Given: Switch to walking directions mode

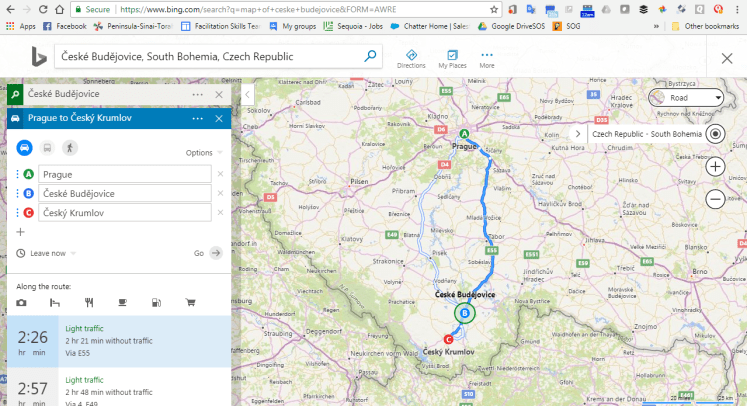Looking at the screenshot, I should pyautogui.click(x=69, y=147).
